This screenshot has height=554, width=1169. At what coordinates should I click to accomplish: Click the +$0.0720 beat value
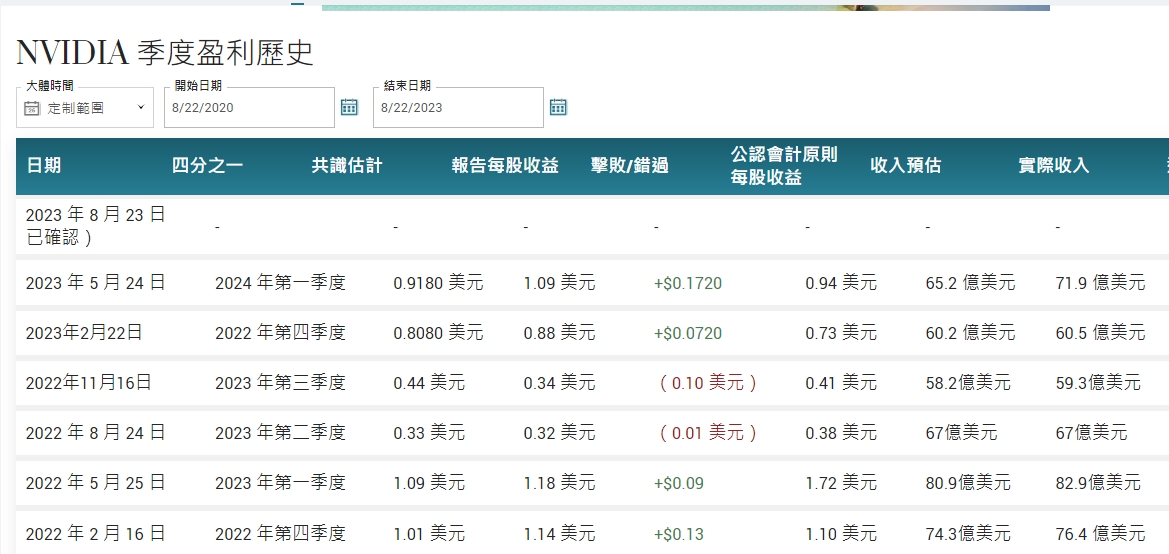point(688,333)
